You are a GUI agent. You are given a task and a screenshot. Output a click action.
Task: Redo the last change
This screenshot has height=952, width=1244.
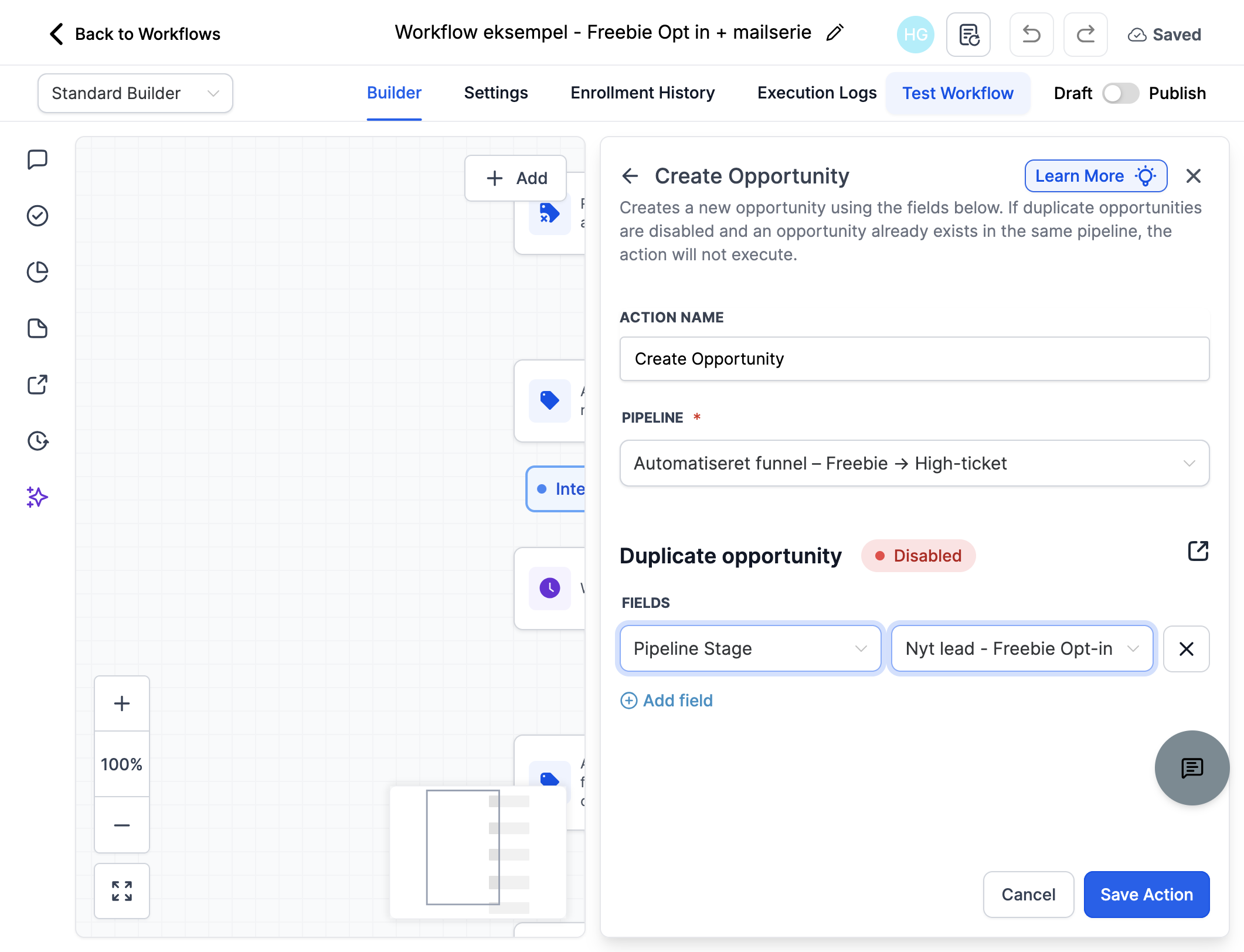pyautogui.click(x=1086, y=35)
